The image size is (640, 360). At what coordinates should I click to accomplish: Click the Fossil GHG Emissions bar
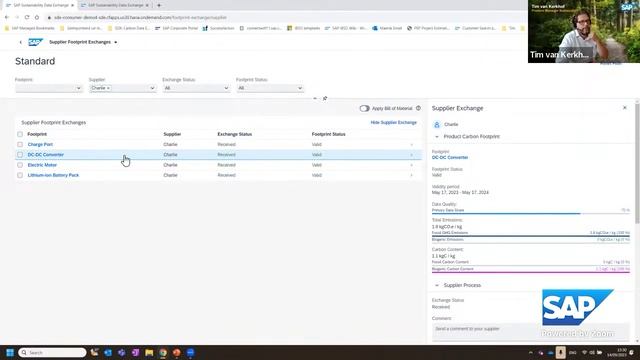531,236
